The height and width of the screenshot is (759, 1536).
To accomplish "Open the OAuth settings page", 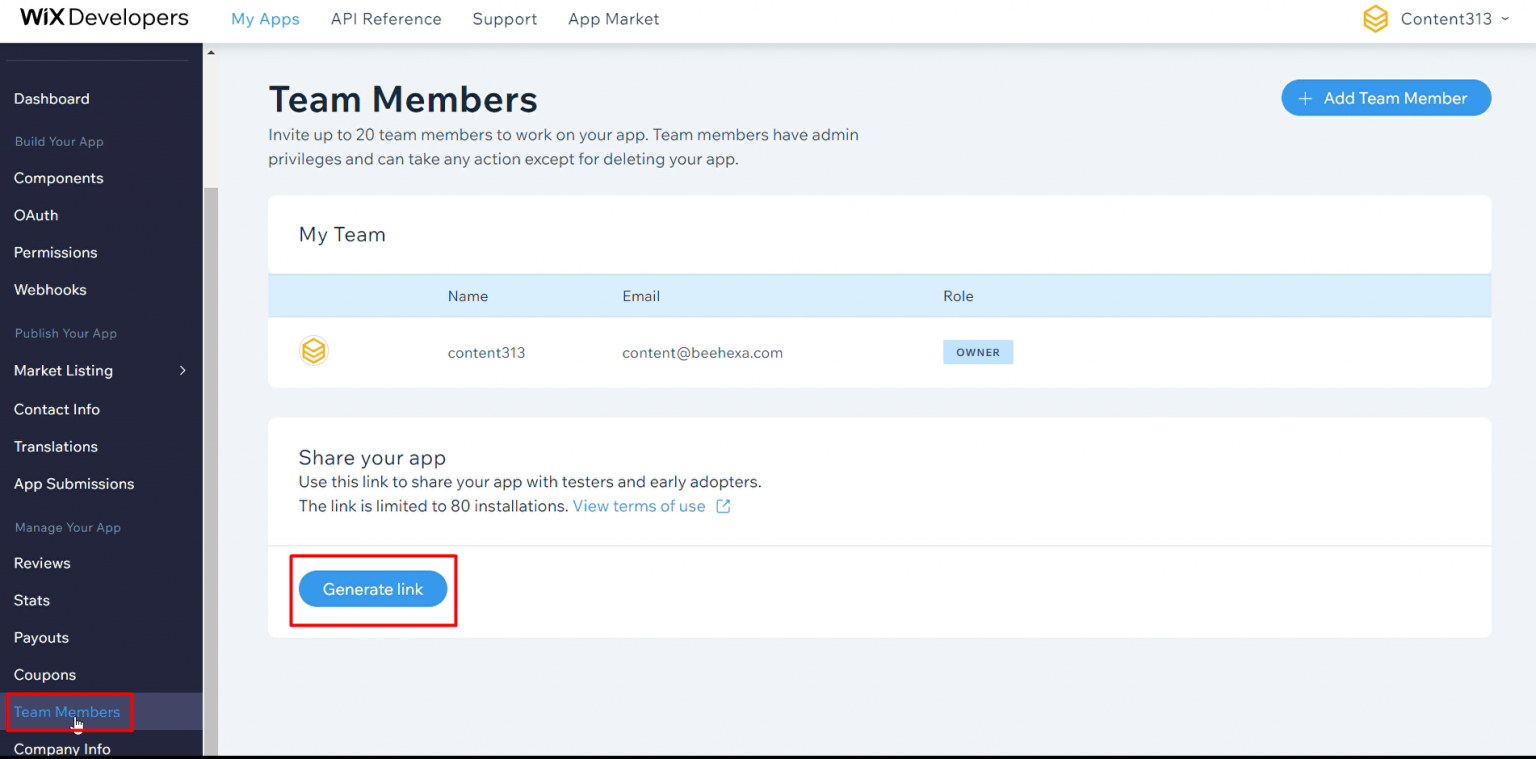I will coord(36,215).
